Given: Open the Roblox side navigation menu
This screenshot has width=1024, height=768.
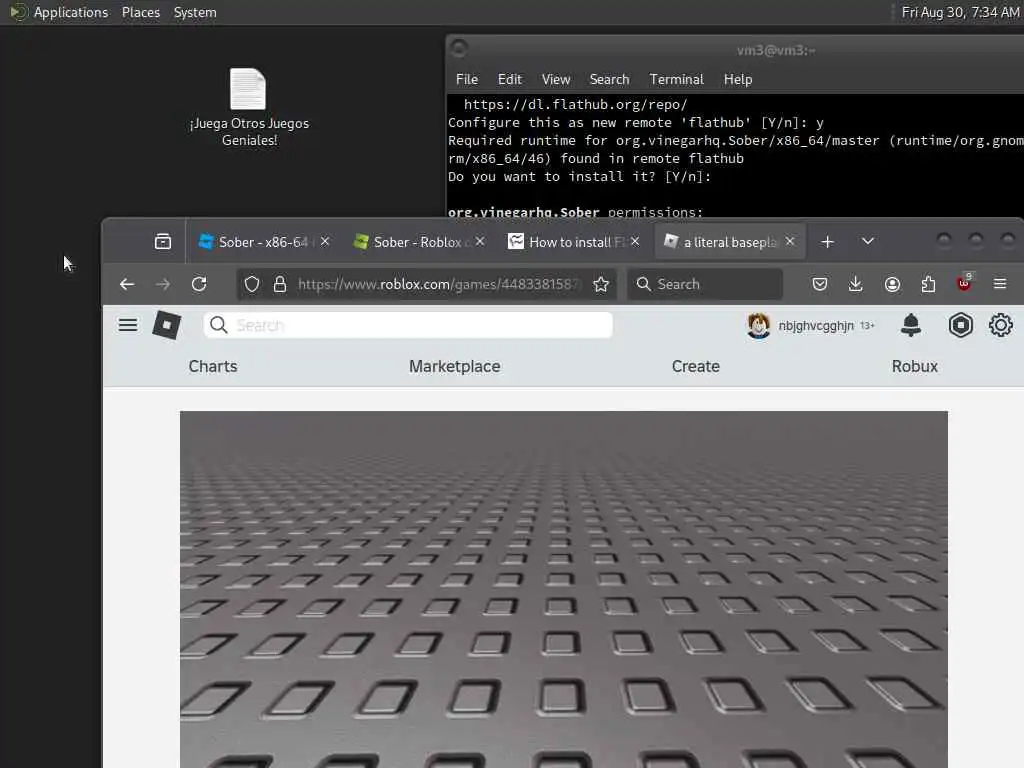Looking at the screenshot, I should 128,325.
